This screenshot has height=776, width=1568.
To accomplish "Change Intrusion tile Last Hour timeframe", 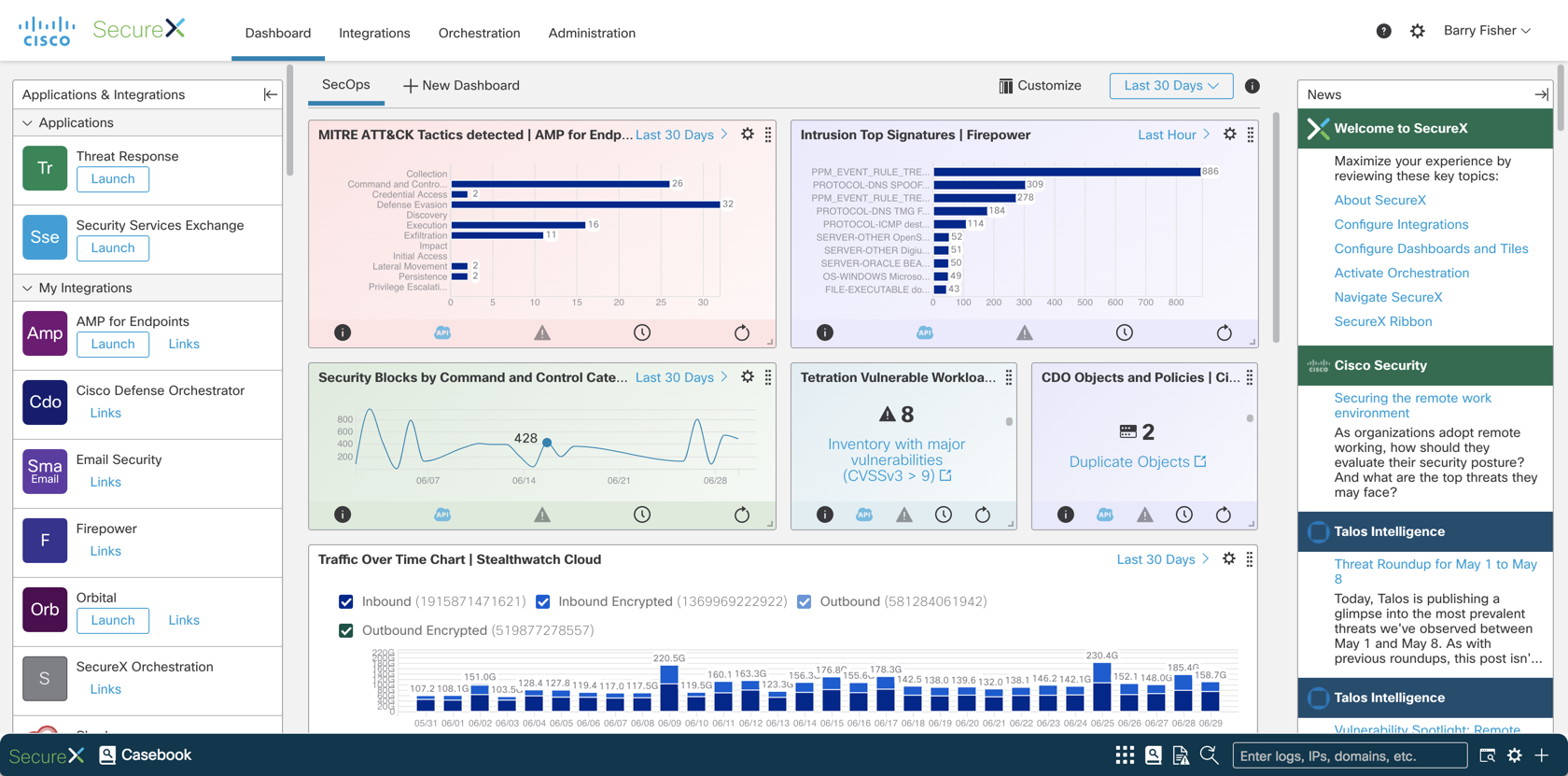I will (x=1173, y=134).
